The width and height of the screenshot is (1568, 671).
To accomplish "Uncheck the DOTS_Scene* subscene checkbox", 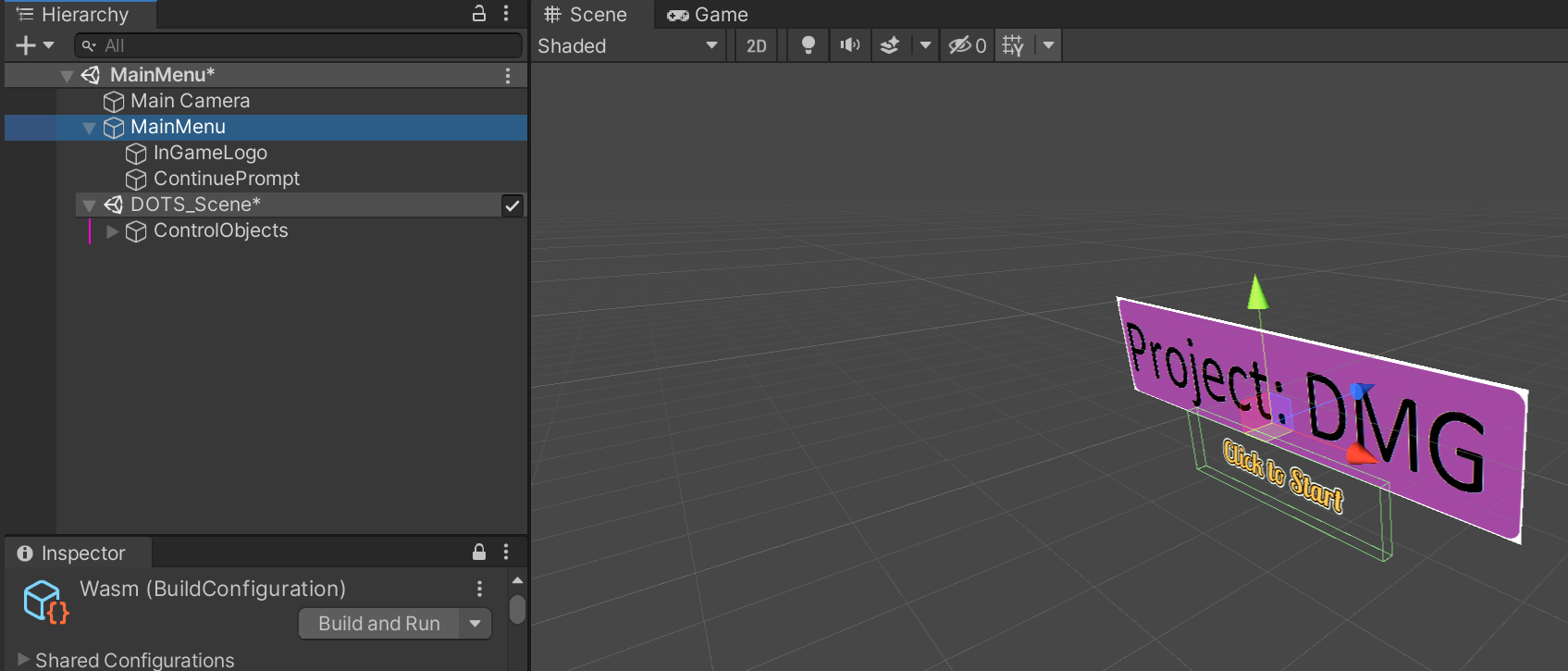I will pos(512,205).
